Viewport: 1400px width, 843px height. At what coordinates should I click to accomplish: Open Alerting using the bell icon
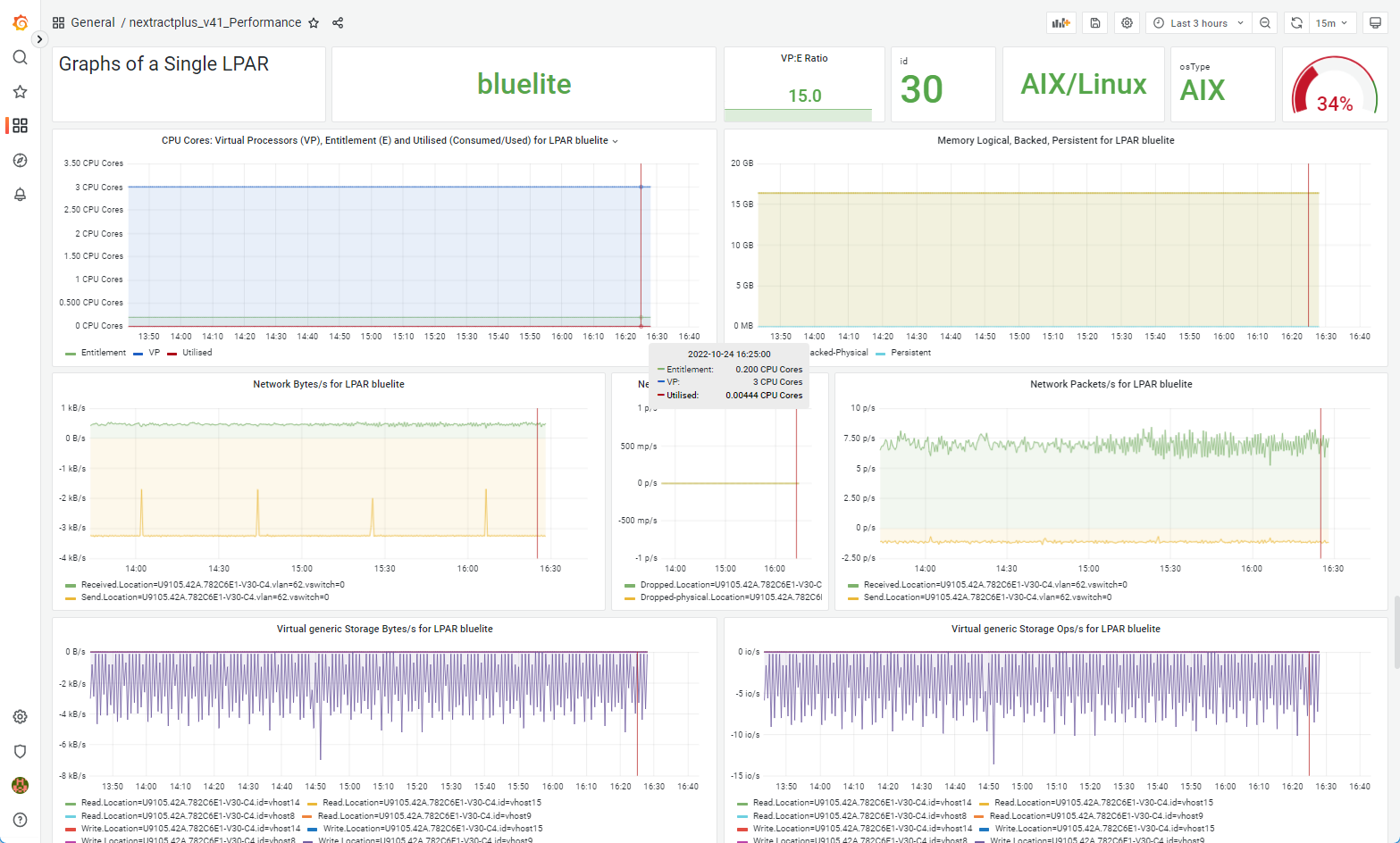(x=20, y=195)
